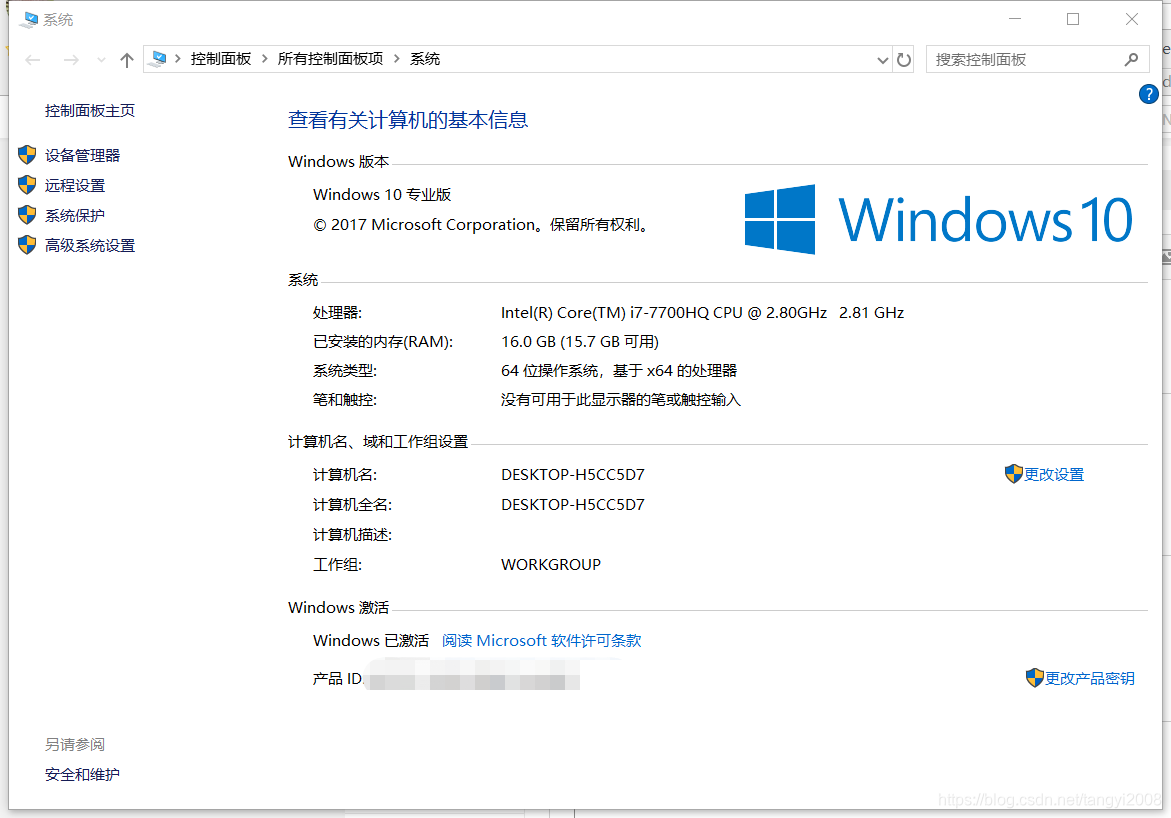
Task: Maximize the 系统 window
Action: 1073,19
